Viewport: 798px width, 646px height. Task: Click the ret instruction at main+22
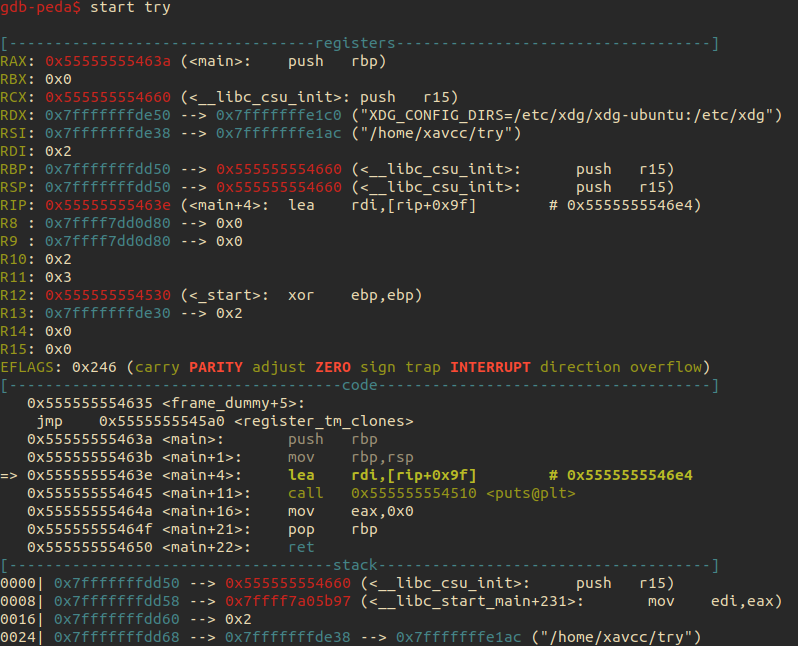300,547
